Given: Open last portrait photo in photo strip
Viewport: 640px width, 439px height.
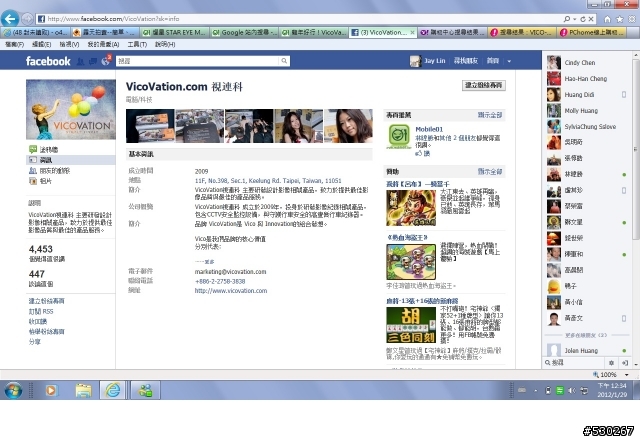Looking at the screenshot, I should pos(348,126).
